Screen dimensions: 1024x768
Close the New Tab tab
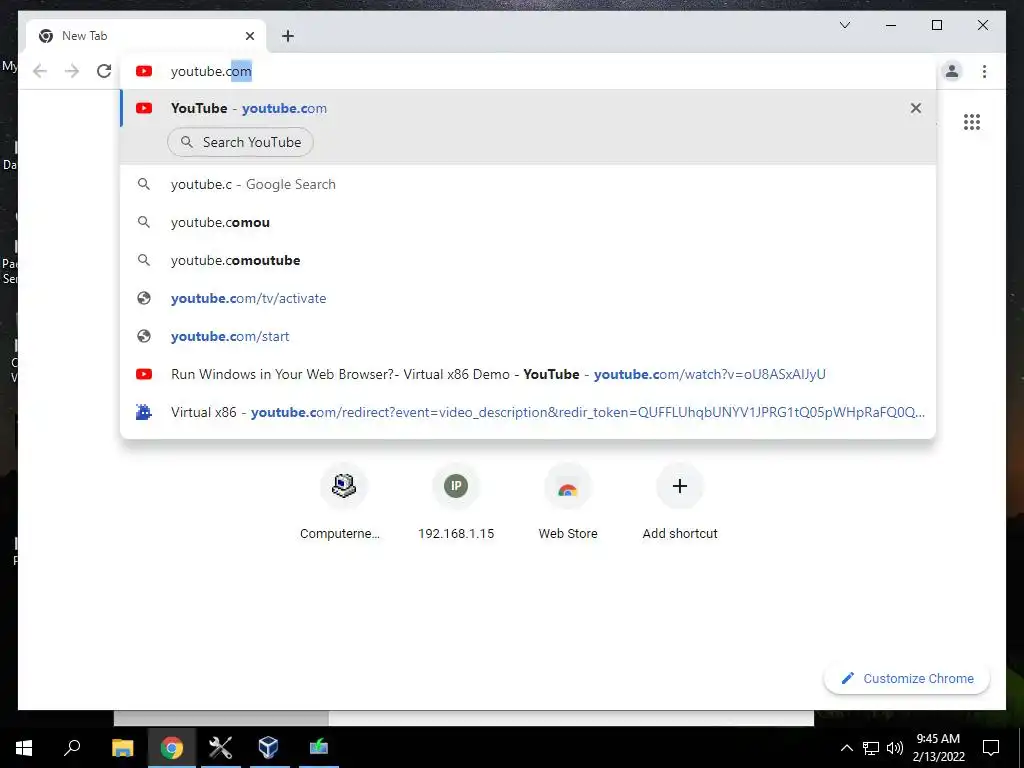click(x=249, y=36)
